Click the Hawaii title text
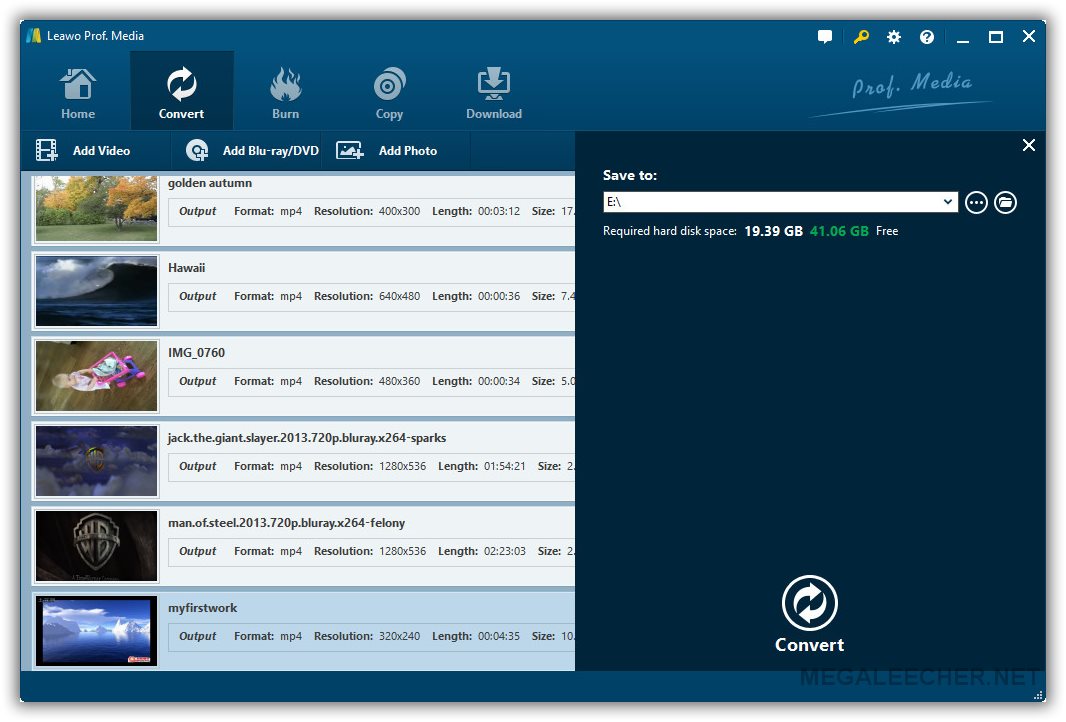 coord(186,268)
